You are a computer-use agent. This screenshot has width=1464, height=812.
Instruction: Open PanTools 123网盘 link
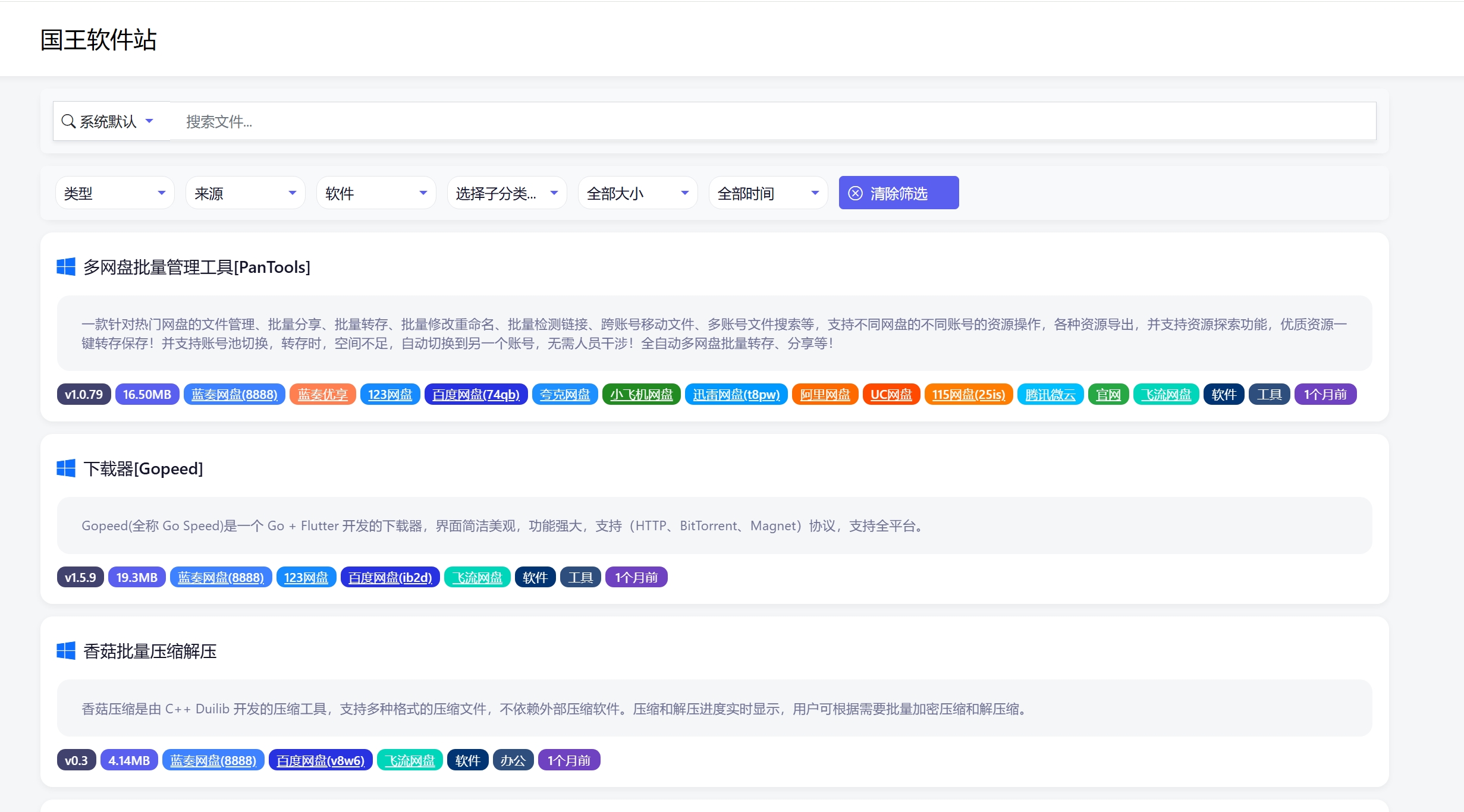pyautogui.click(x=390, y=394)
